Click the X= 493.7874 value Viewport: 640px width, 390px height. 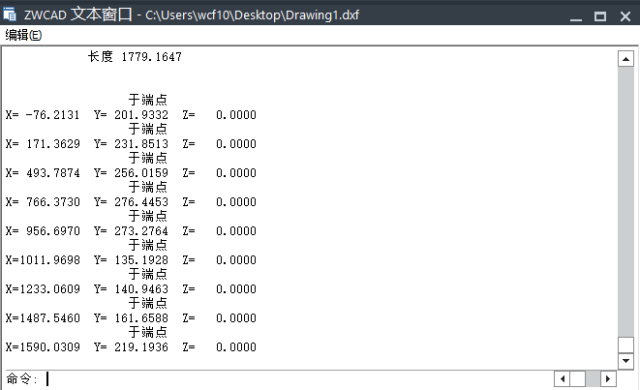pos(42,173)
